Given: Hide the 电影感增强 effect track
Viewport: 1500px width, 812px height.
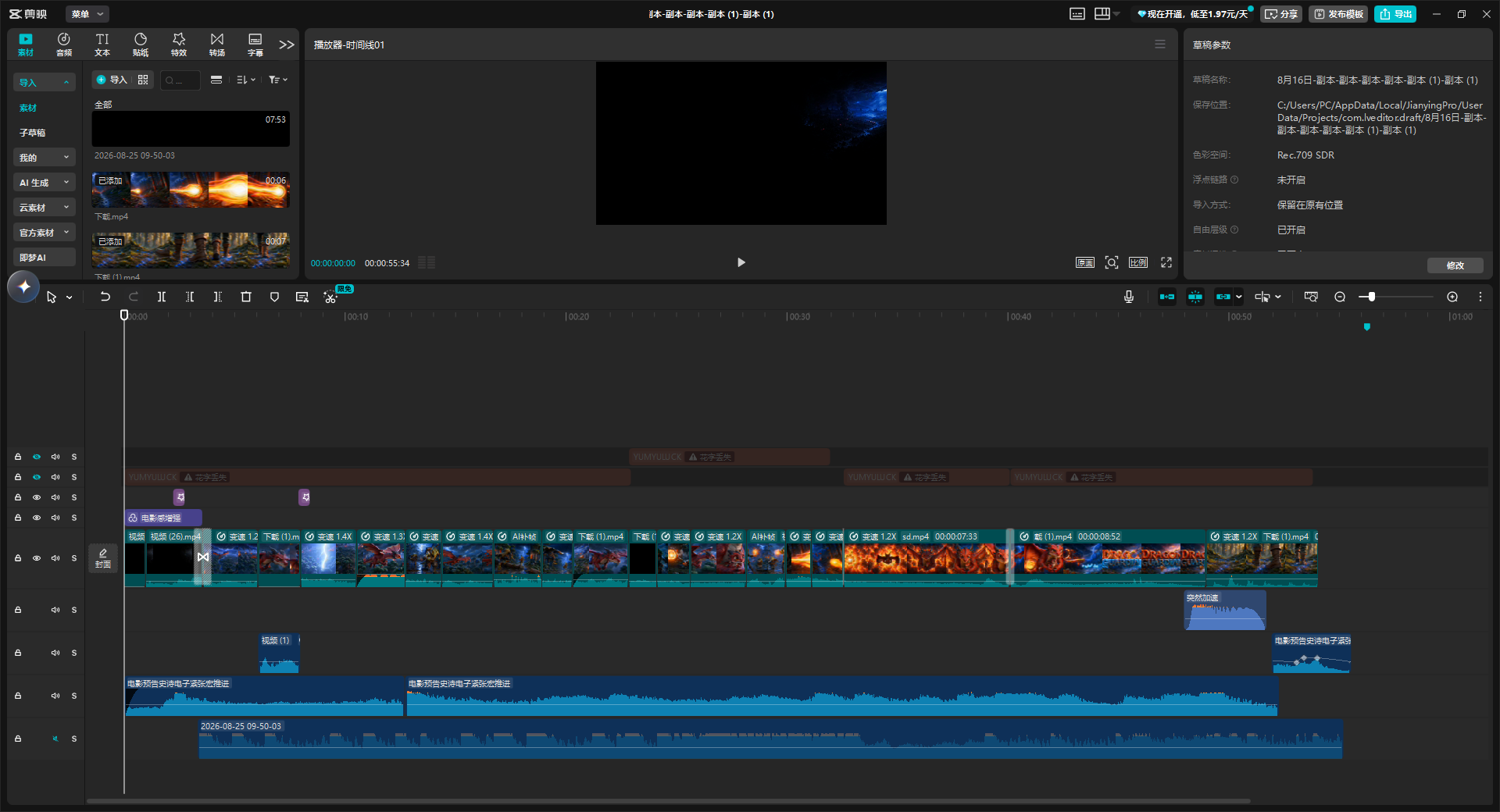Looking at the screenshot, I should (x=37, y=518).
